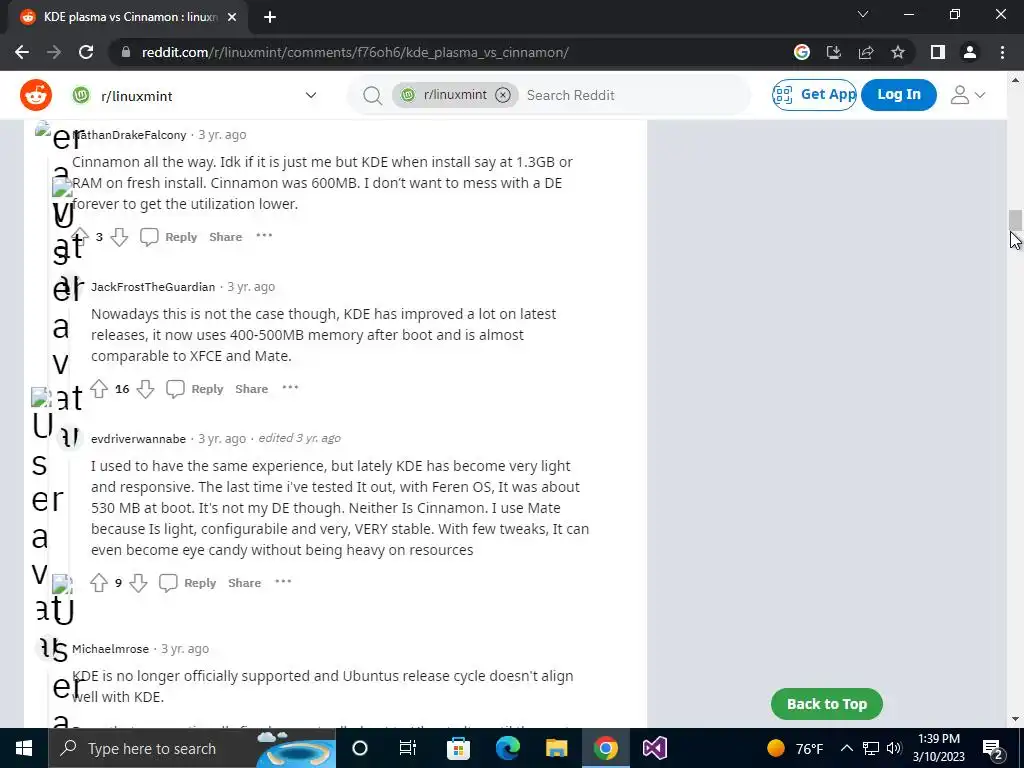Focus the Search Reddit input field

(633, 95)
